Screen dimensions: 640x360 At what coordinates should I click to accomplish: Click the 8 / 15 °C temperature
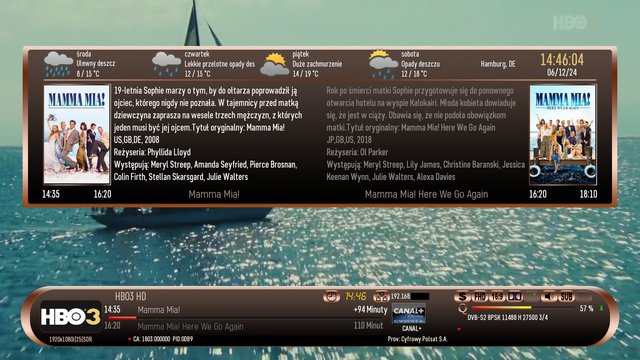click(88, 74)
